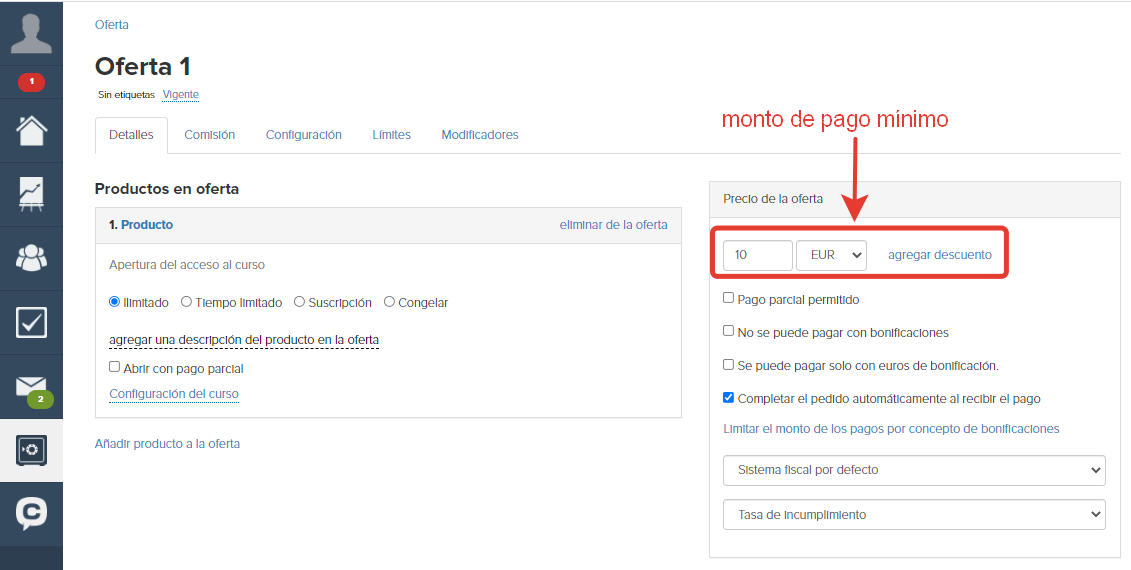This screenshot has width=1131, height=570.
Task: Click the Productos en oferta heading
Action: coord(167,189)
